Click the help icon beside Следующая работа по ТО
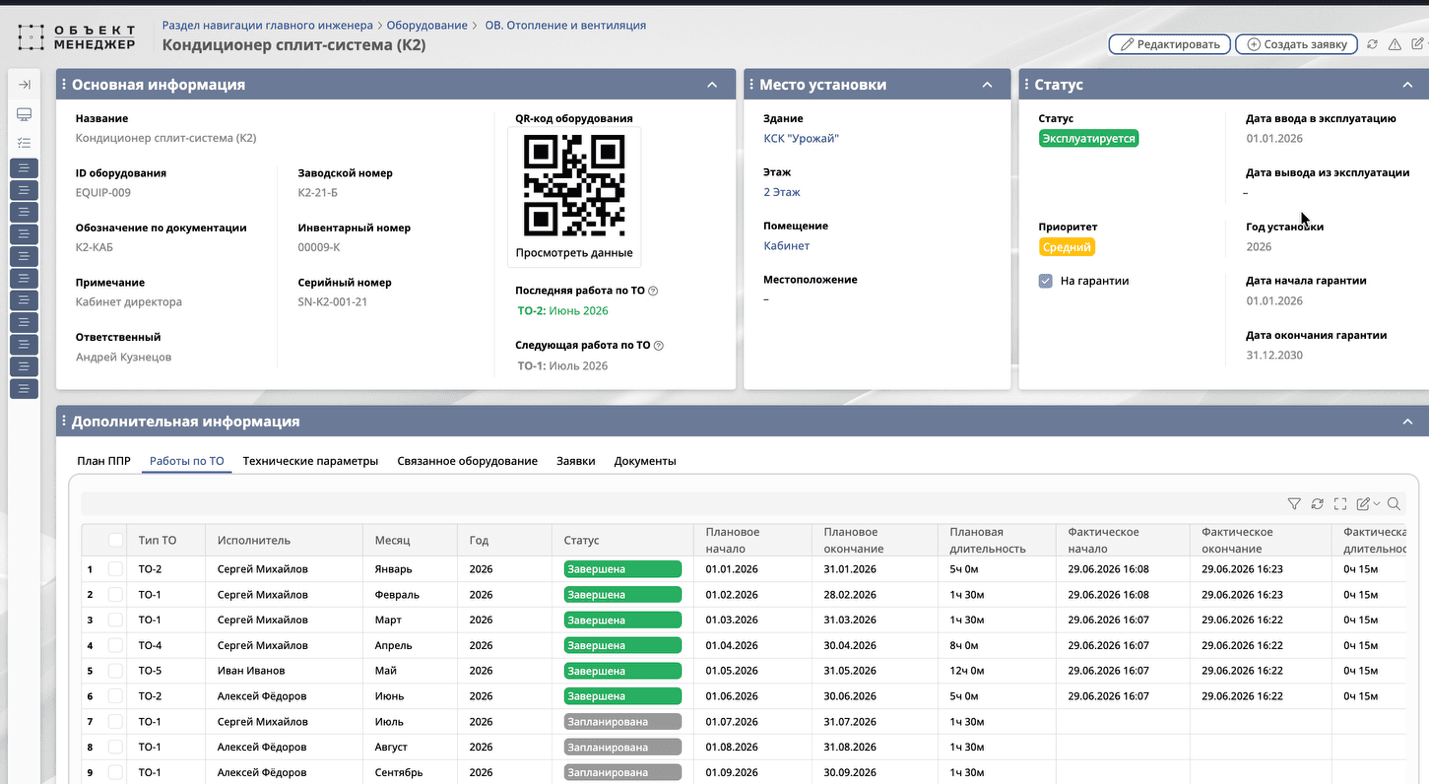This screenshot has height=784, width=1429. coord(658,346)
